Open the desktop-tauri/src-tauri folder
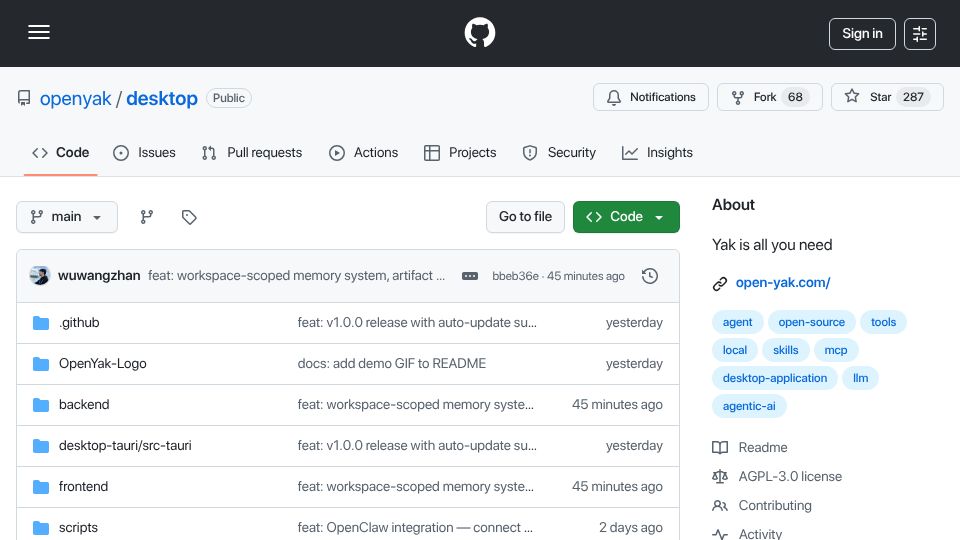Screen dimensions: 960x540 point(125,446)
